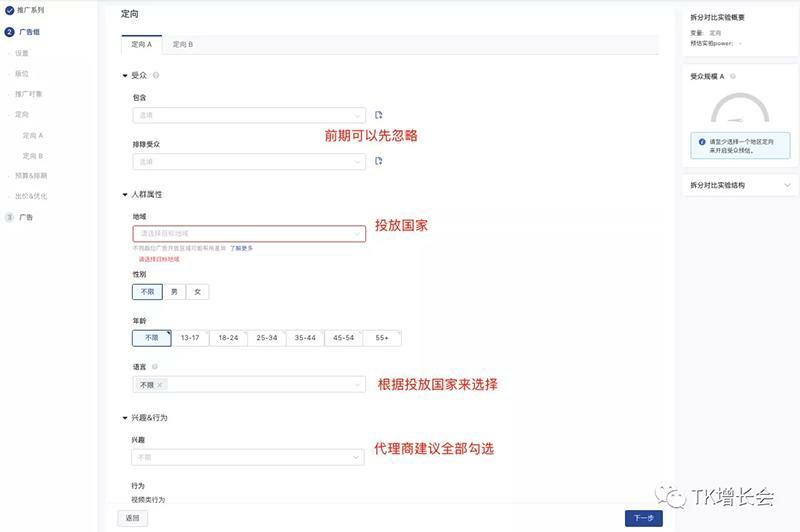This screenshot has height=532, width=800.
Task: Click the create-audience icon beside 排除受众 field
Action: pos(379,161)
